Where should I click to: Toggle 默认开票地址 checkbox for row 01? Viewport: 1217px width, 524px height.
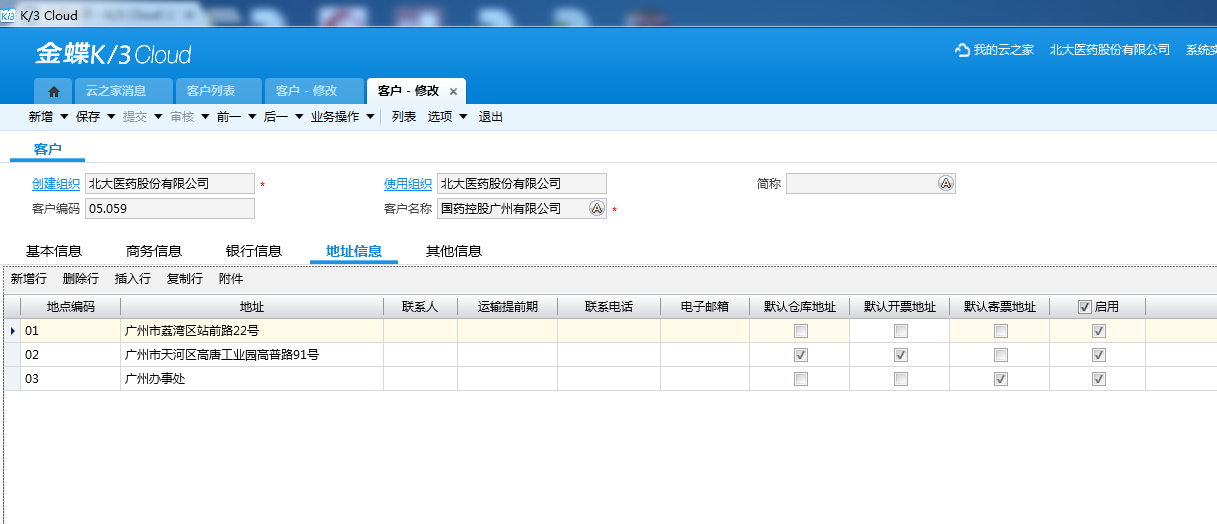point(901,331)
